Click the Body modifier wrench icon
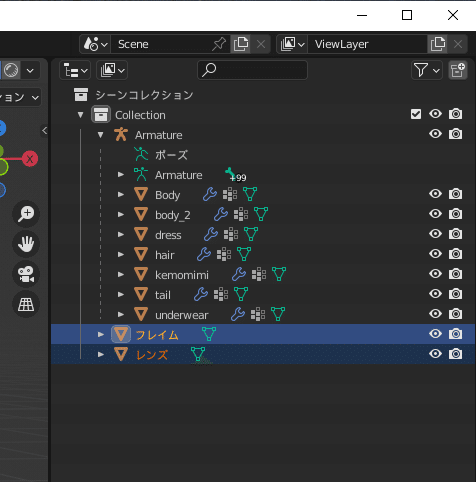This screenshot has width=476, height=482. point(210,194)
